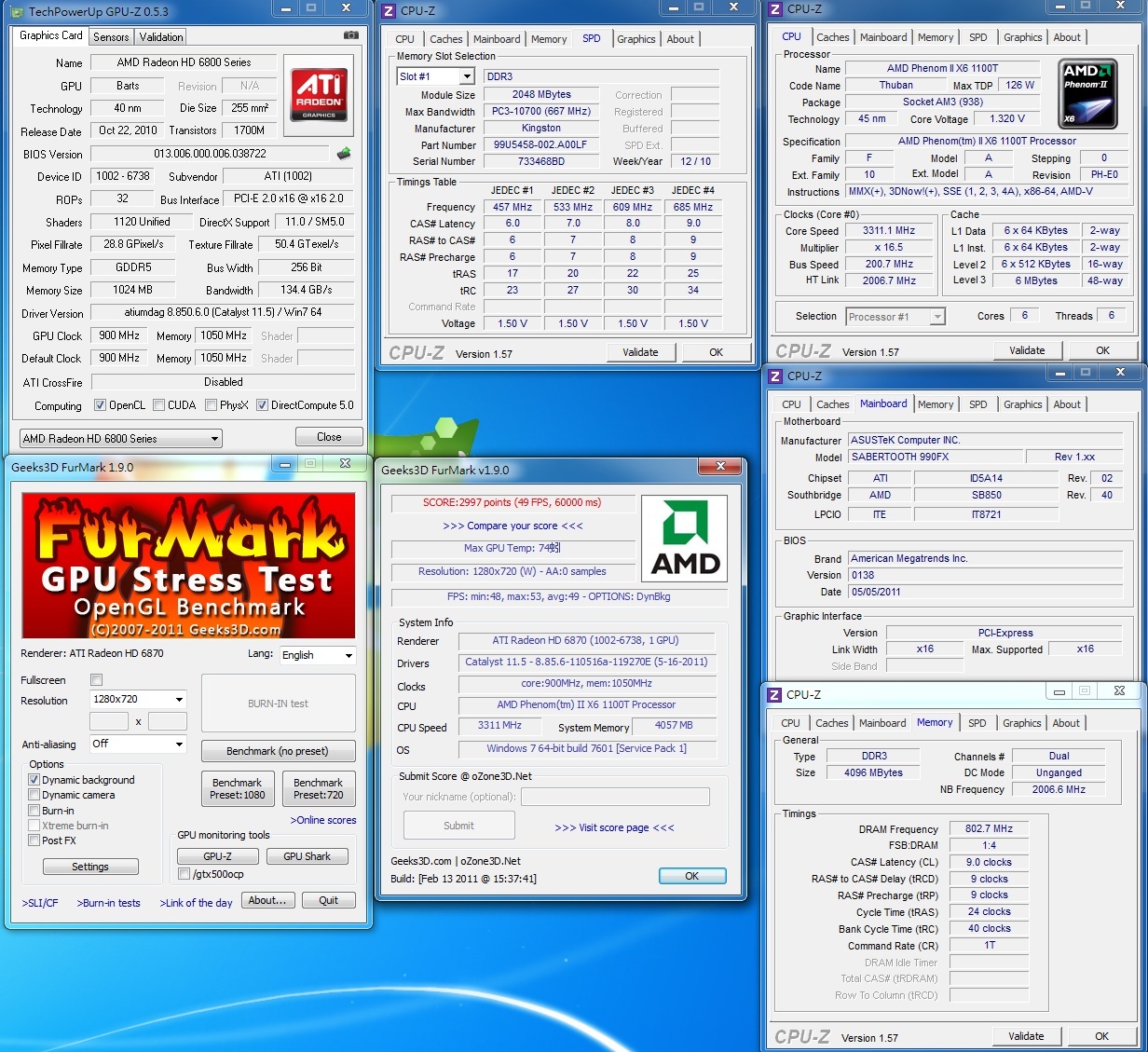This screenshot has height=1052, width=1148.
Task: Switch to the Sensors tab in GPU-Z
Action: point(111,37)
